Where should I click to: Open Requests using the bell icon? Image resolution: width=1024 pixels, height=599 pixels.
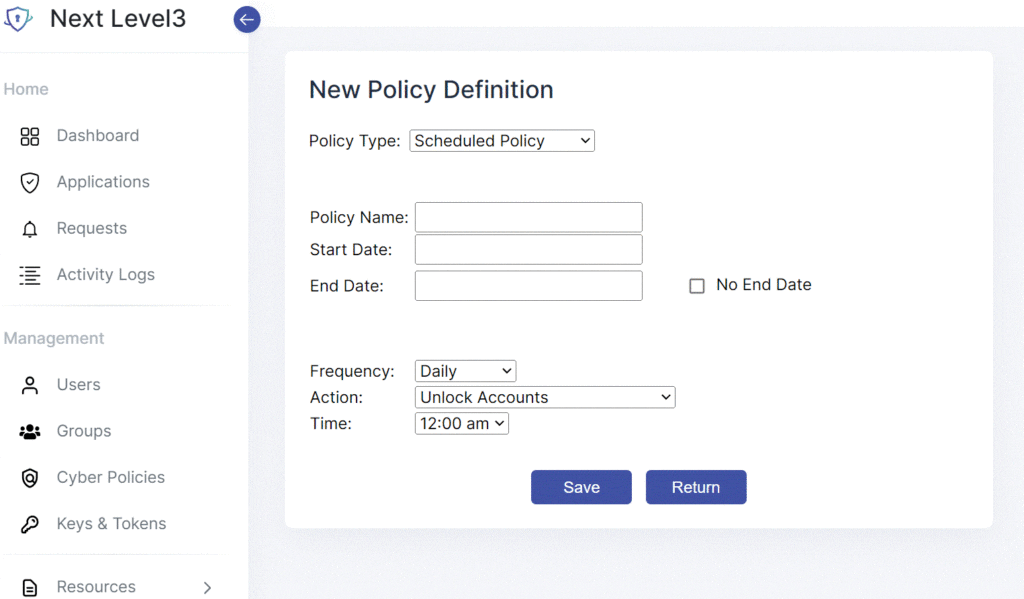29,229
